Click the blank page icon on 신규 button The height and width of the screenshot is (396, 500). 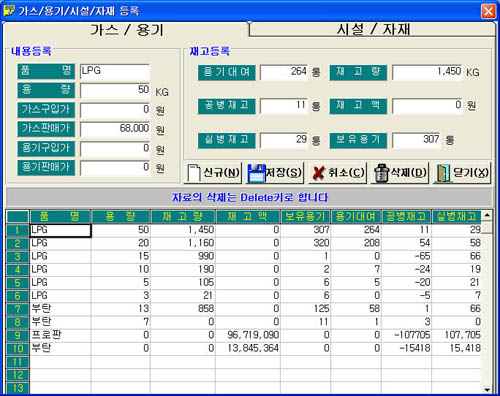[x=194, y=173]
